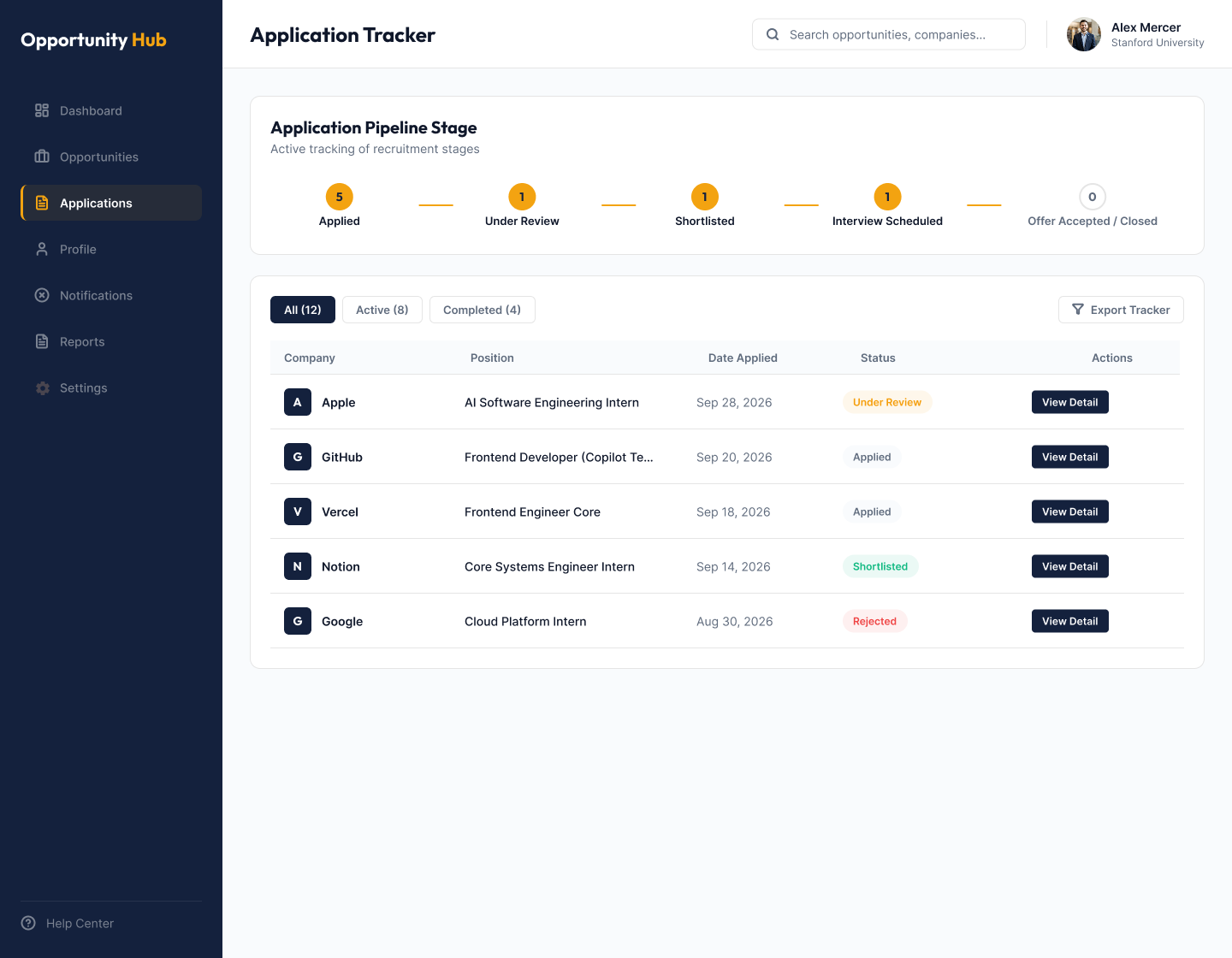
Task: Click the Applied status badge for Vercel
Action: pyautogui.click(x=872, y=512)
